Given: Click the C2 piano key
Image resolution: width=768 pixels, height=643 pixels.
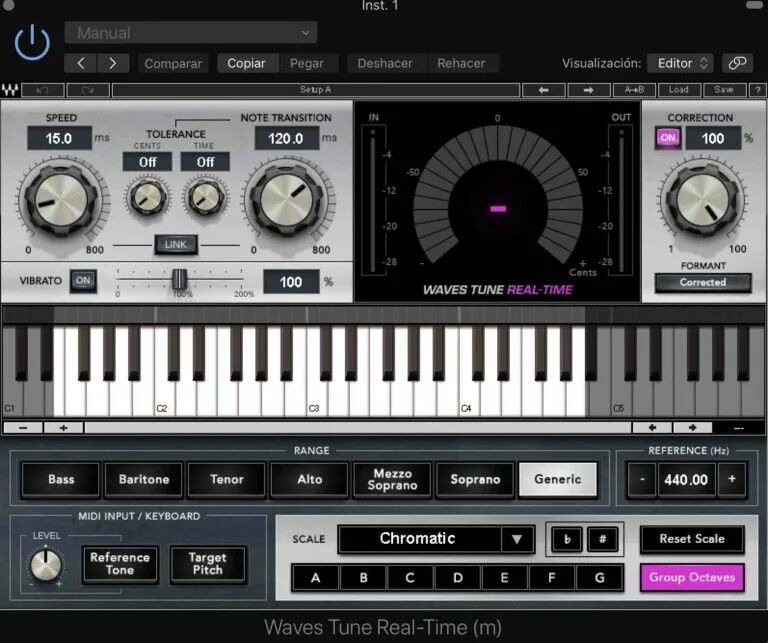Looking at the screenshot, I should click(x=165, y=397).
